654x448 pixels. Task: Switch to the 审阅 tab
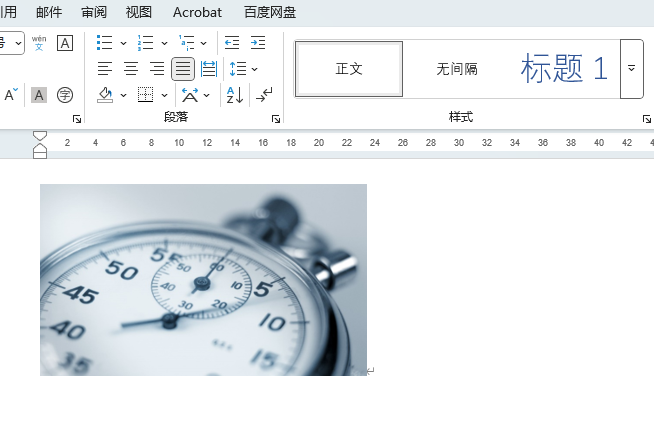point(94,12)
